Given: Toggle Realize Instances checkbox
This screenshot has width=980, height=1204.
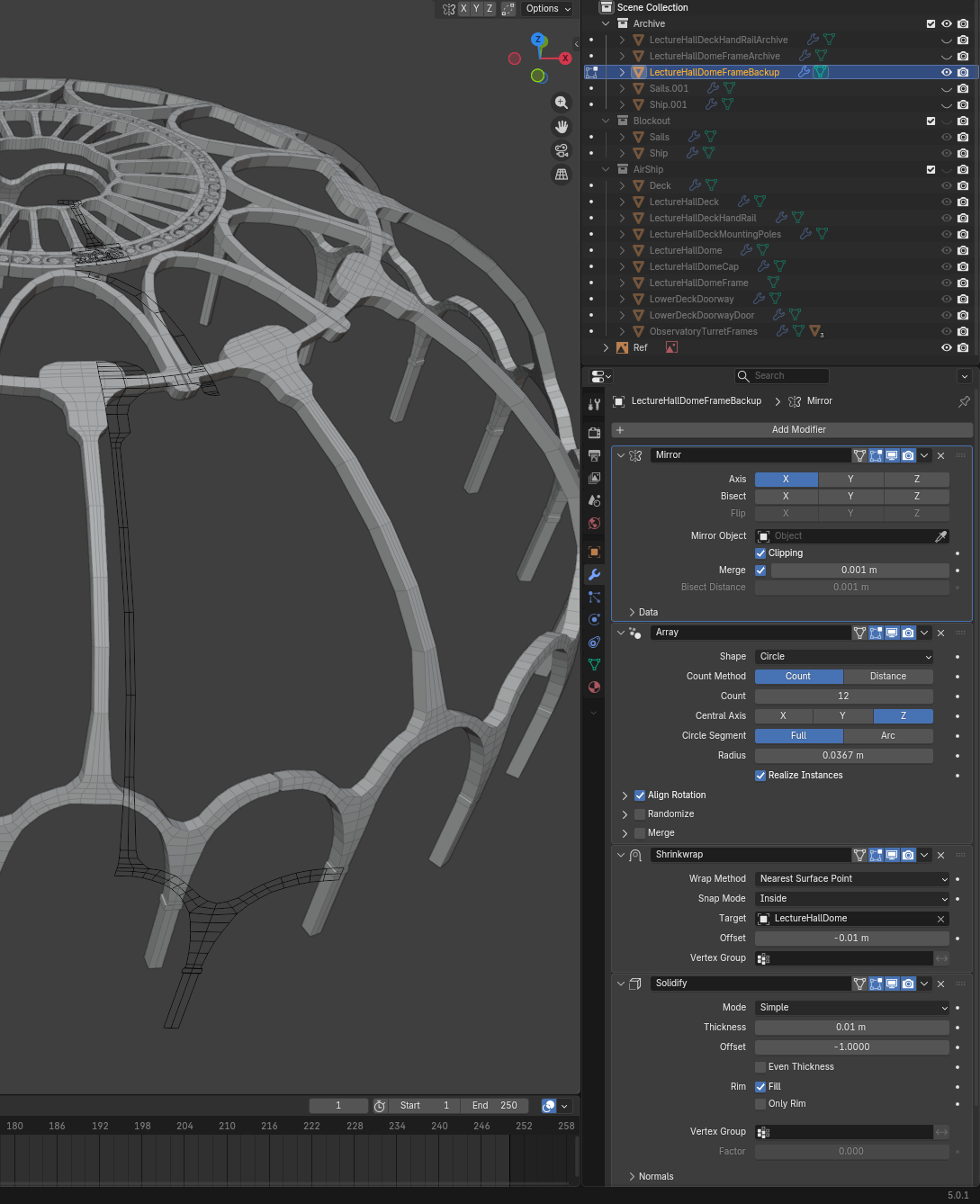Looking at the screenshot, I should point(760,776).
